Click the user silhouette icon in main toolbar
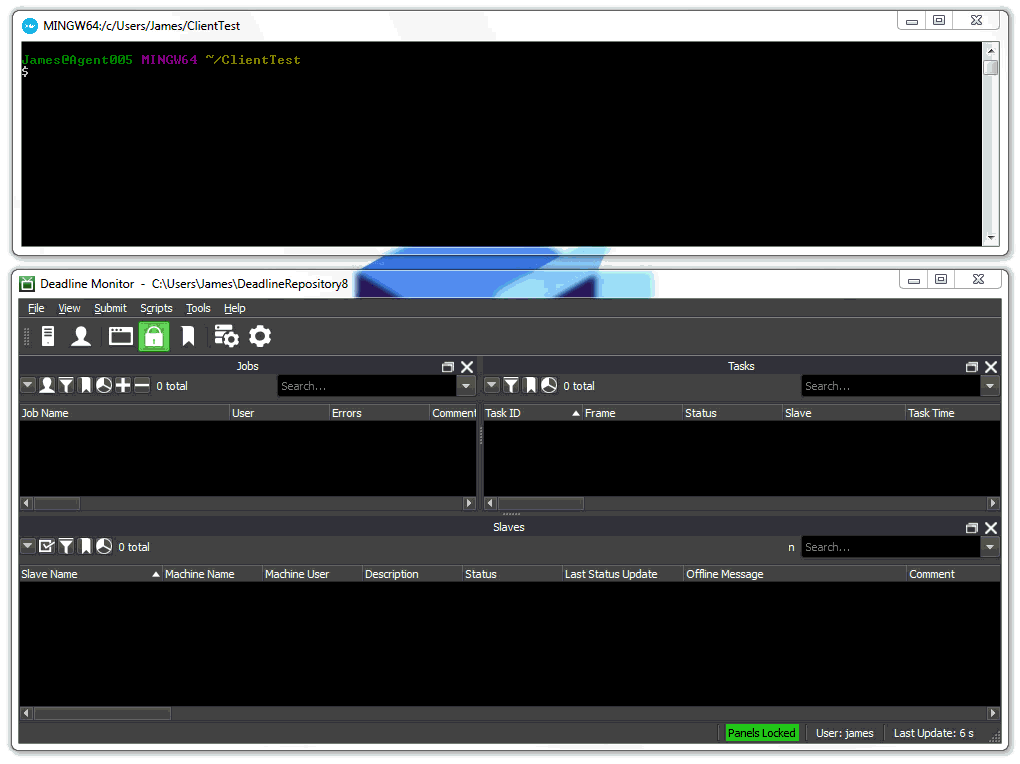This screenshot has width=1020, height=764. (x=81, y=336)
